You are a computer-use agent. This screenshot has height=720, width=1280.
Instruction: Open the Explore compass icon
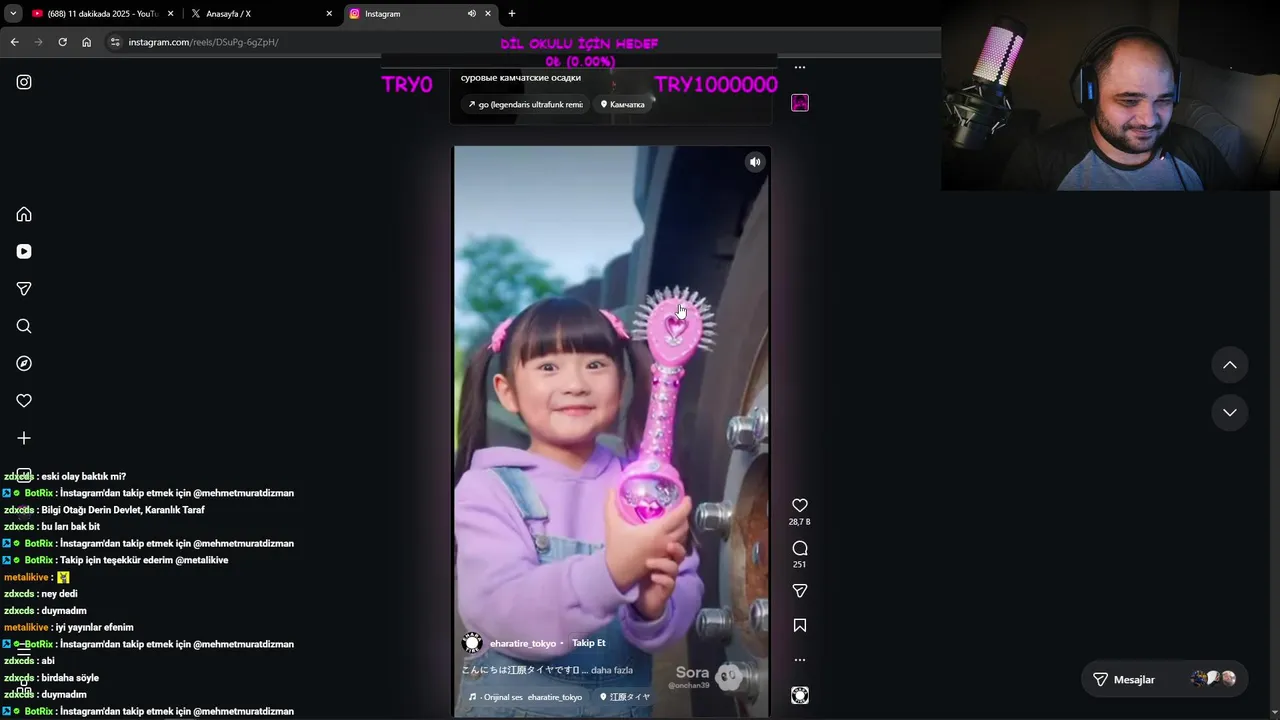(24, 363)
